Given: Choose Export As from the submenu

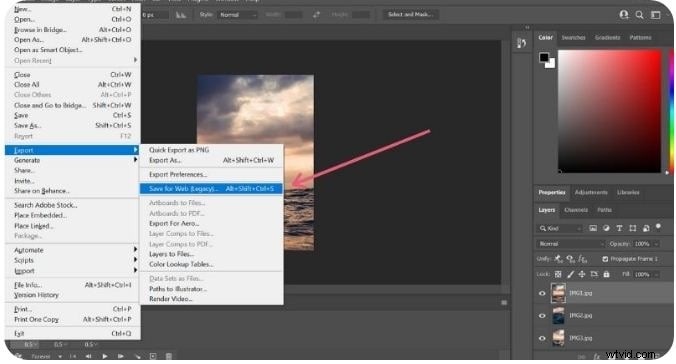Looking at the screenshot, I should (x=211, y=160).
